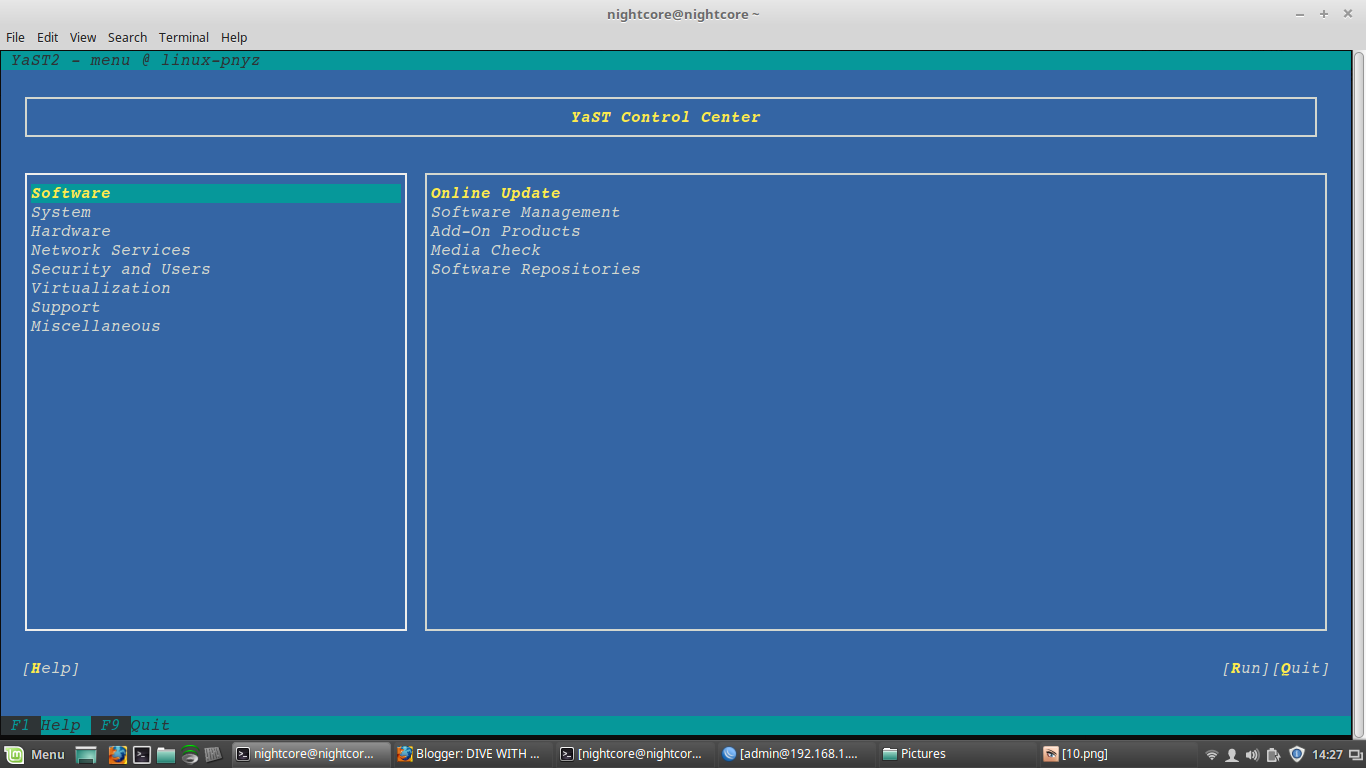Screen dimensions: 1366x768
Task: Click the YaST2 - menu @ linux-pnyz title
Action: point(135,60)
